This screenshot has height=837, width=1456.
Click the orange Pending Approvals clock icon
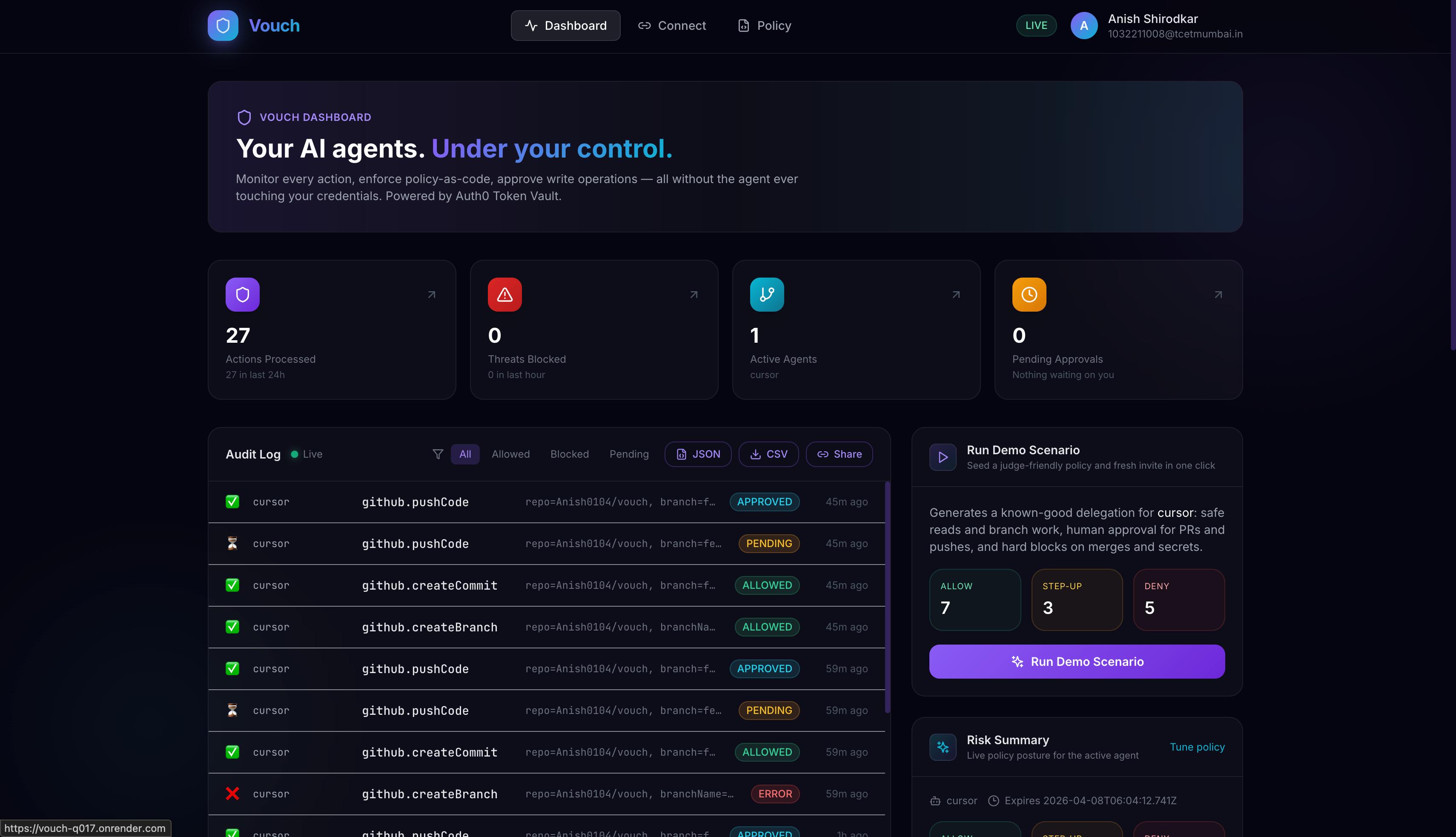tap(1028, 294)
